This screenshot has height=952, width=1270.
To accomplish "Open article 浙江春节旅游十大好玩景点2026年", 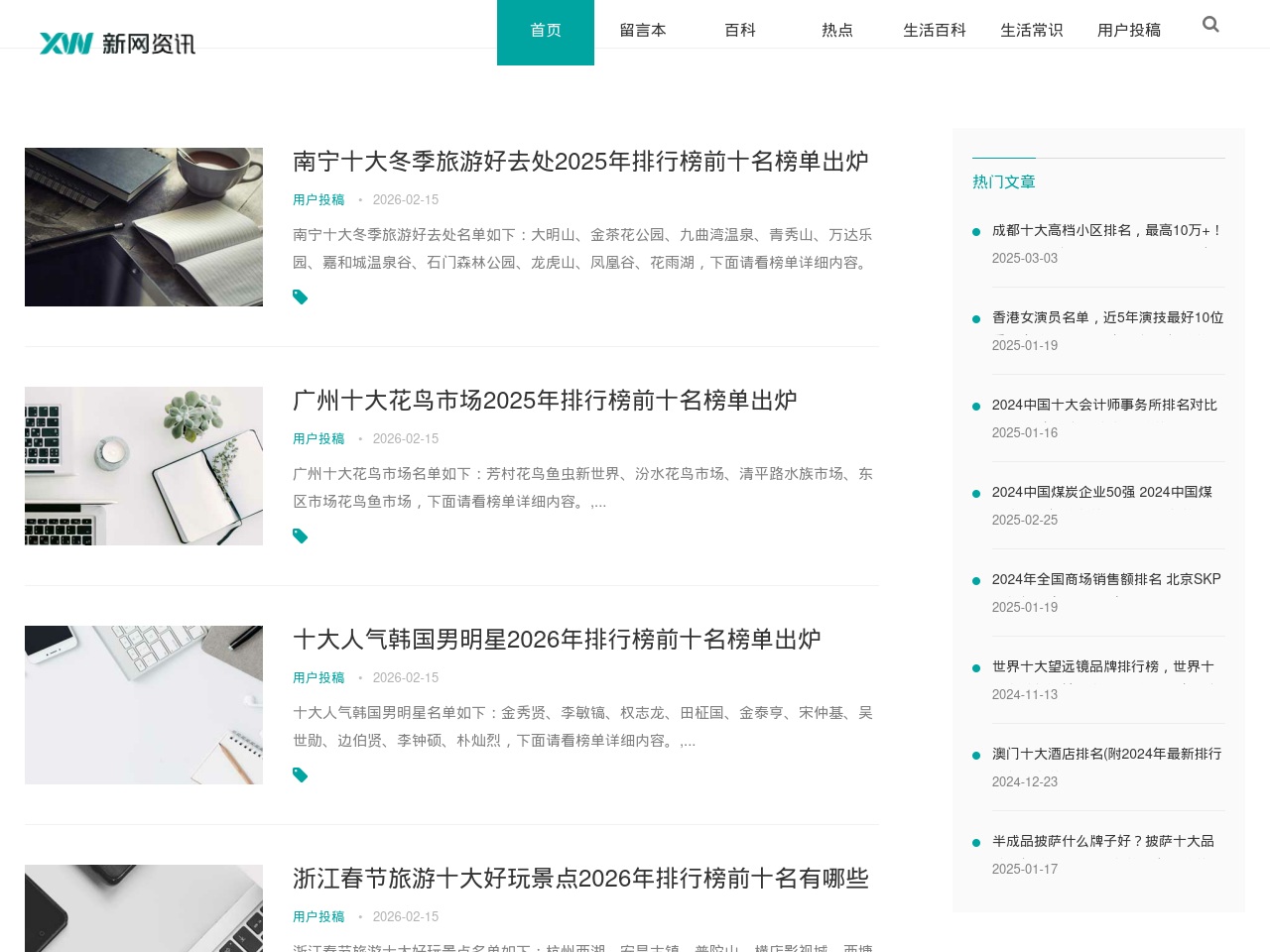I will click(580, 879).
